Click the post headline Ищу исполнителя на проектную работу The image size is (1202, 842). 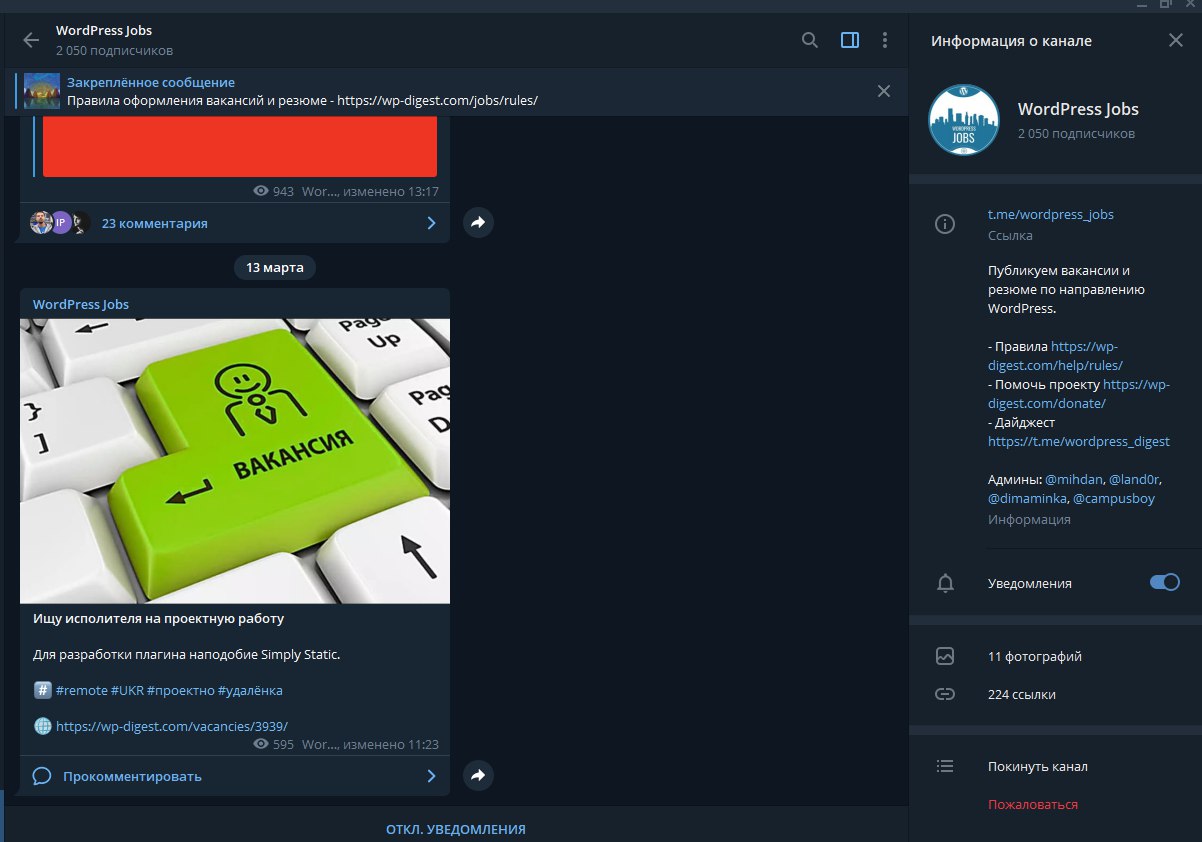coord(159,619)
